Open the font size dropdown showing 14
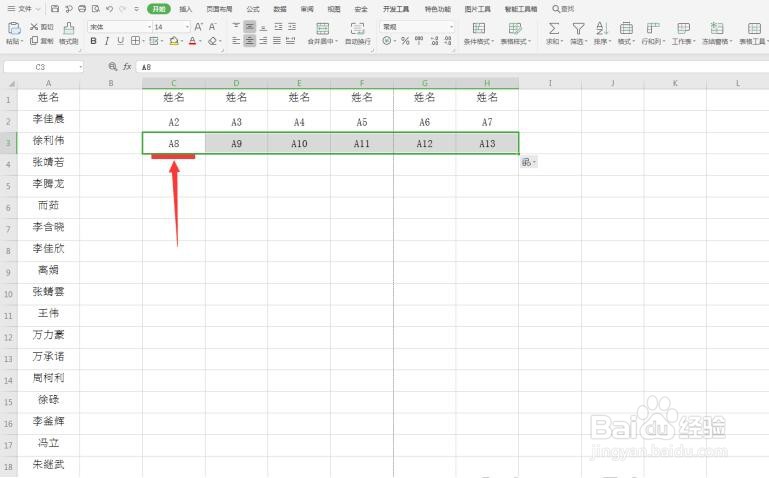 pyautogui.click(x=187, y=27)
